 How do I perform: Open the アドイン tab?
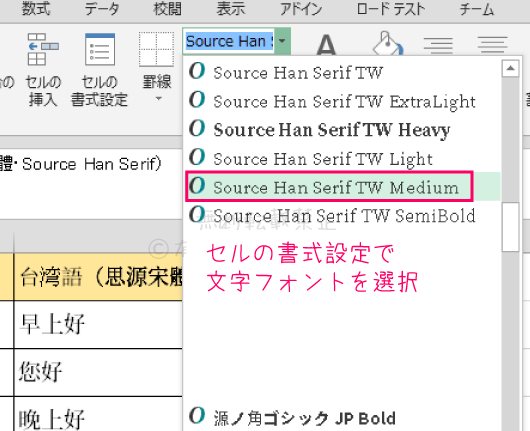[x=301, y=9]
